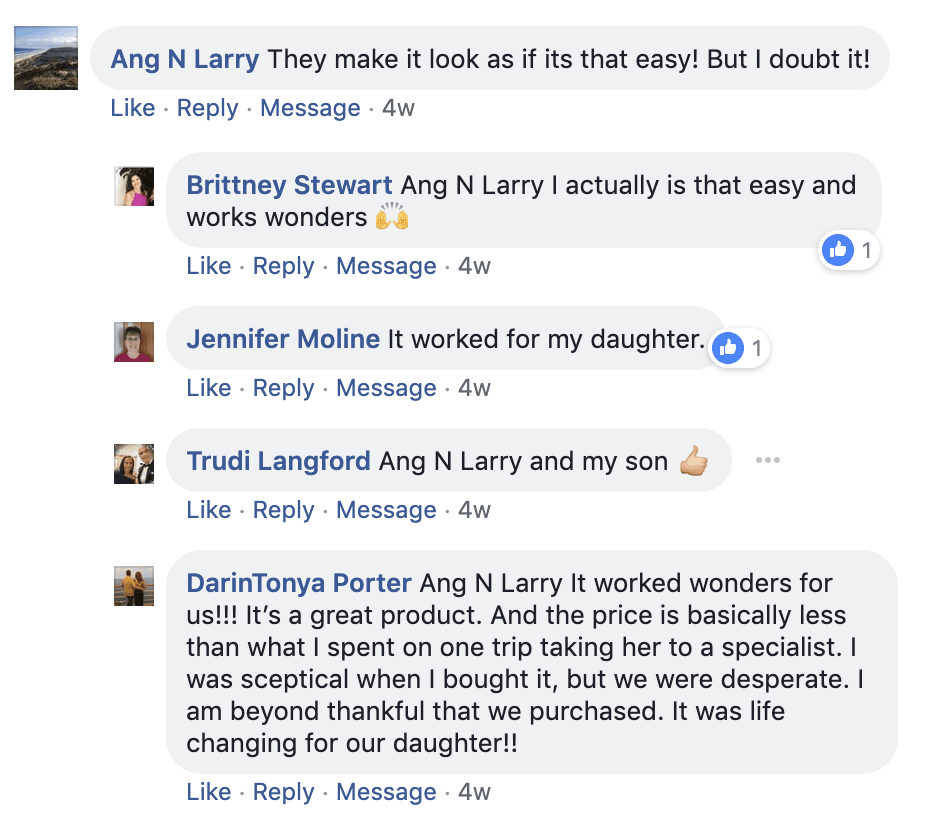The image size is (950, 824).
Task: Open Trudi Langford's profile picture
Action: (134, 463)
